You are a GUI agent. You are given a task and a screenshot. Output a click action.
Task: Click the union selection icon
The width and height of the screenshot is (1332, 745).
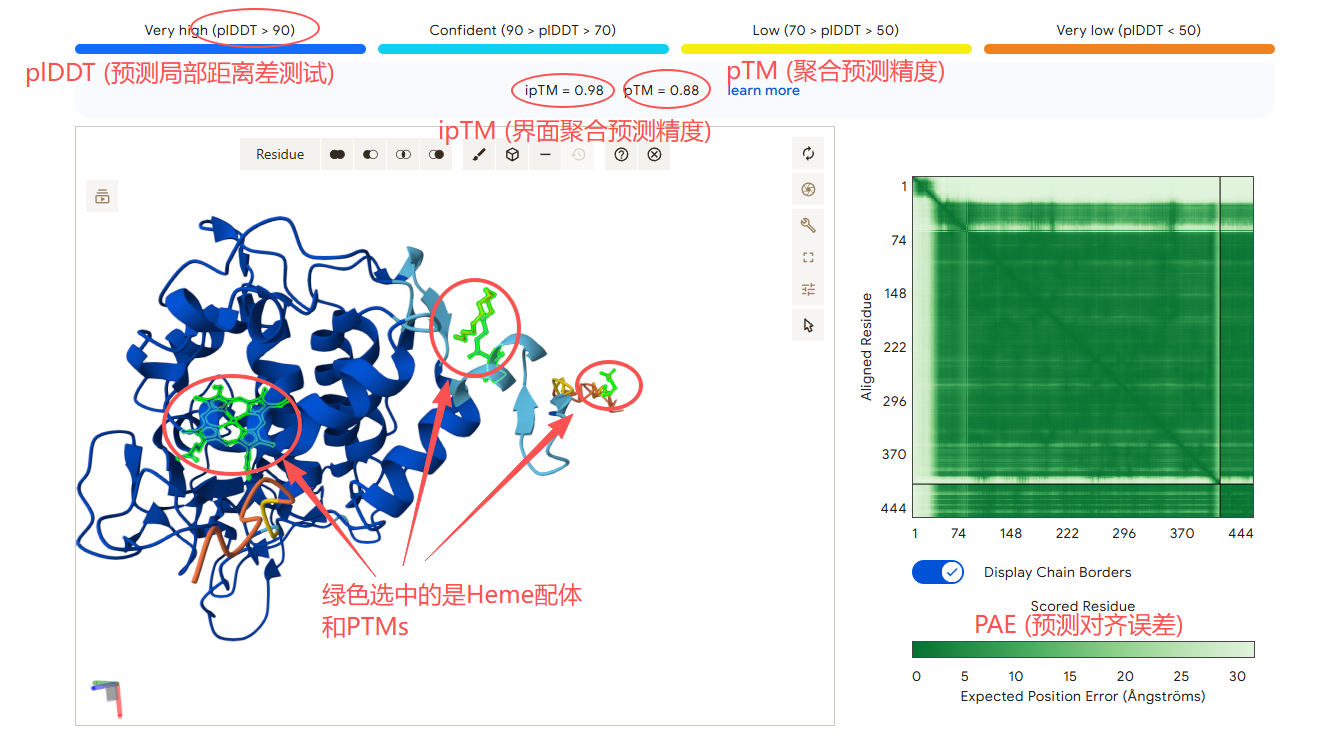point(338,155)
